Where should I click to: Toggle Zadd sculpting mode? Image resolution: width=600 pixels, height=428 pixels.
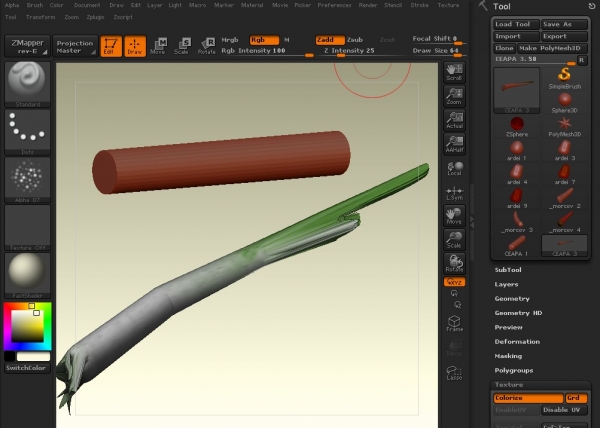pyautogui.click(x=330, y=40)
